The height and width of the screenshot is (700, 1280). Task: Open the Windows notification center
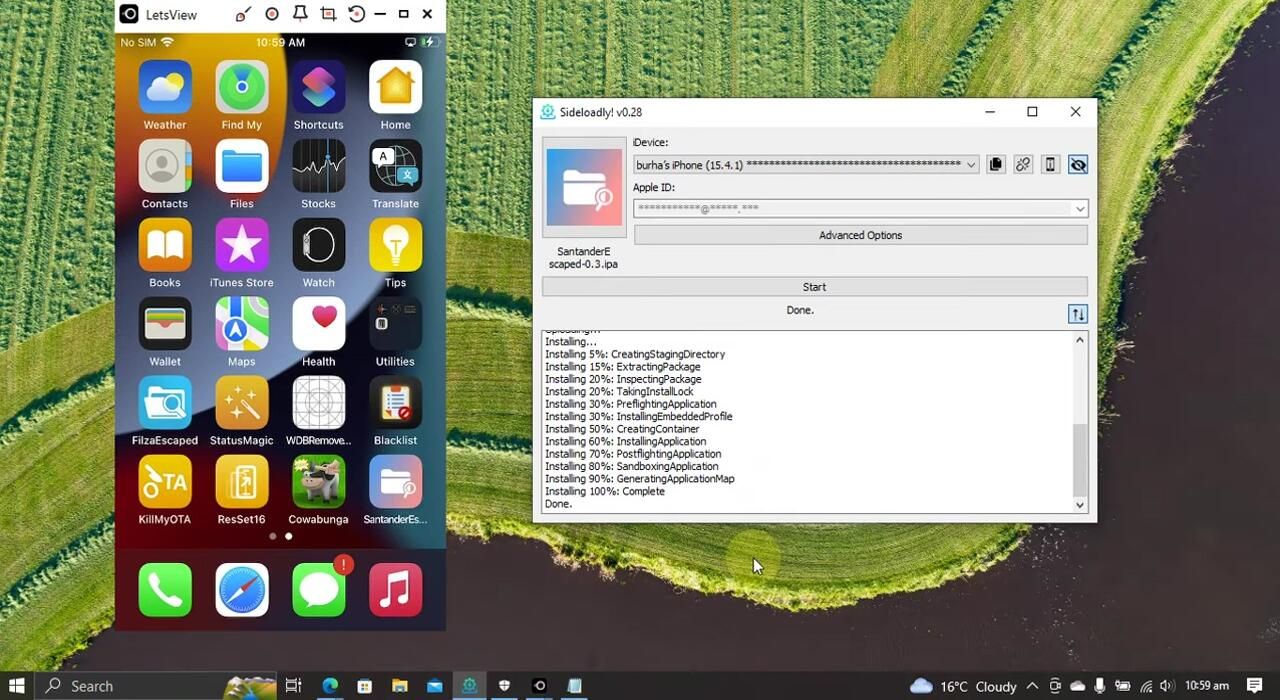click(1255, 686)
